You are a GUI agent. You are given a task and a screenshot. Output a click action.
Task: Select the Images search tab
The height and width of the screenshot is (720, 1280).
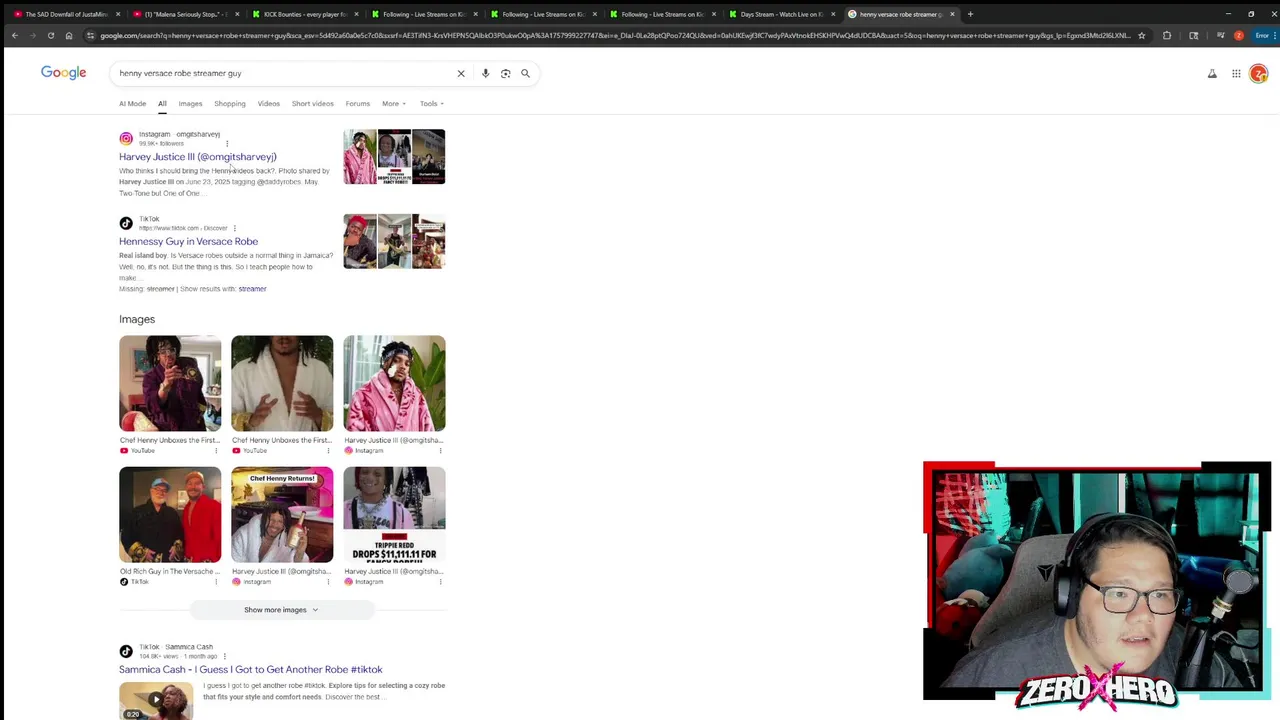click(x=190, y=103)
